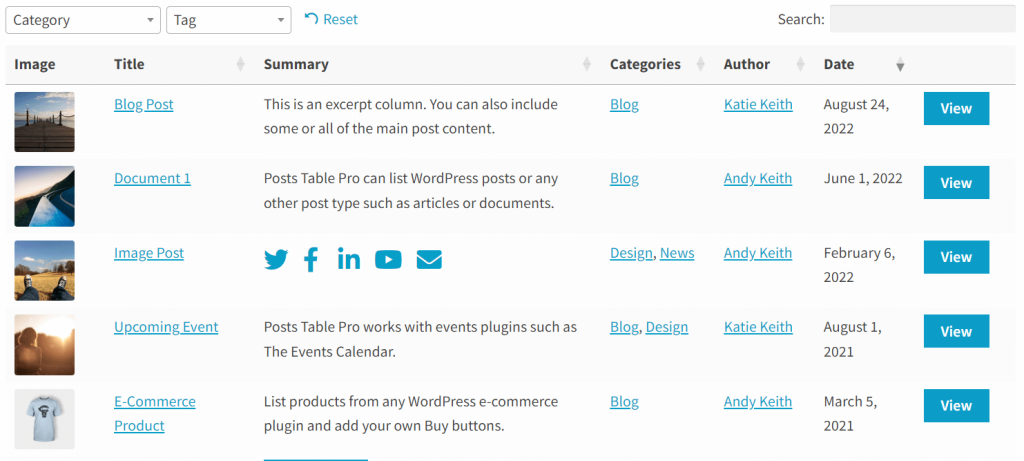This screenshot has height=461, width=1024.
Task: Click the Image column header
Action: point(35,64)
